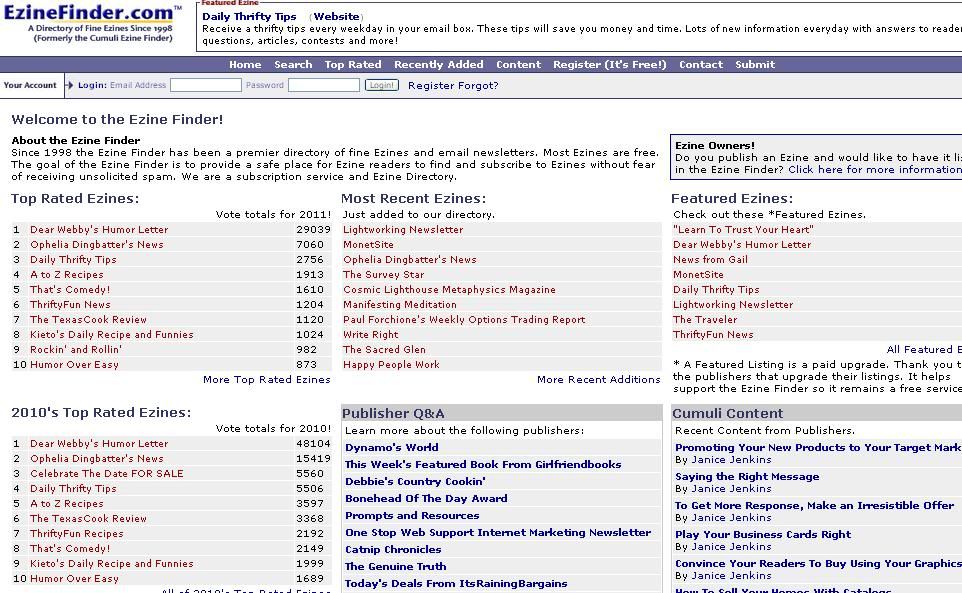Viewport: 962px width, 593px height.
Task: Open Dynamo's World publisher Q&A
Action: [x=391, y=447]
